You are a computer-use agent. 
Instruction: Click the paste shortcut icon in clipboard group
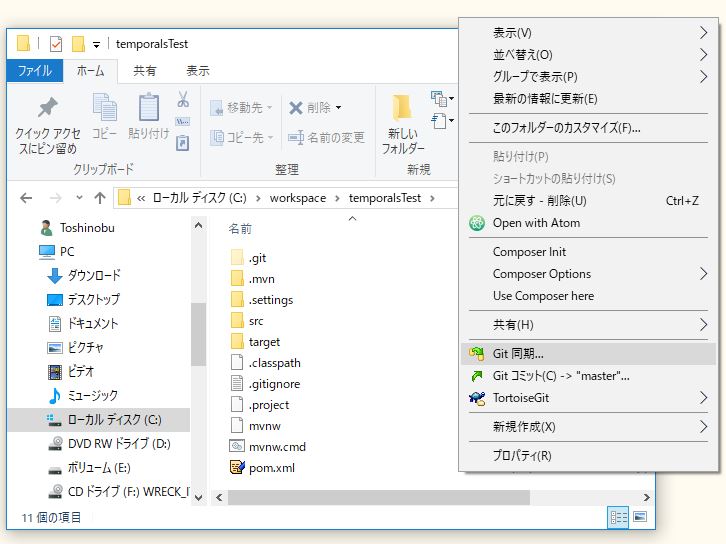[x=183, y=143]
